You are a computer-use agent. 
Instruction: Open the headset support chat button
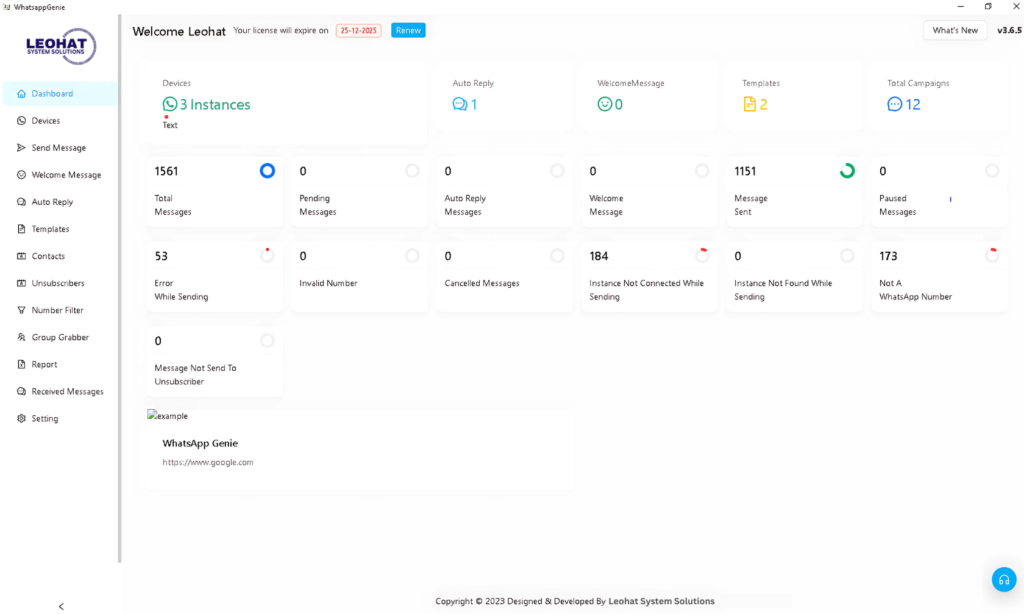point(1004,579)
